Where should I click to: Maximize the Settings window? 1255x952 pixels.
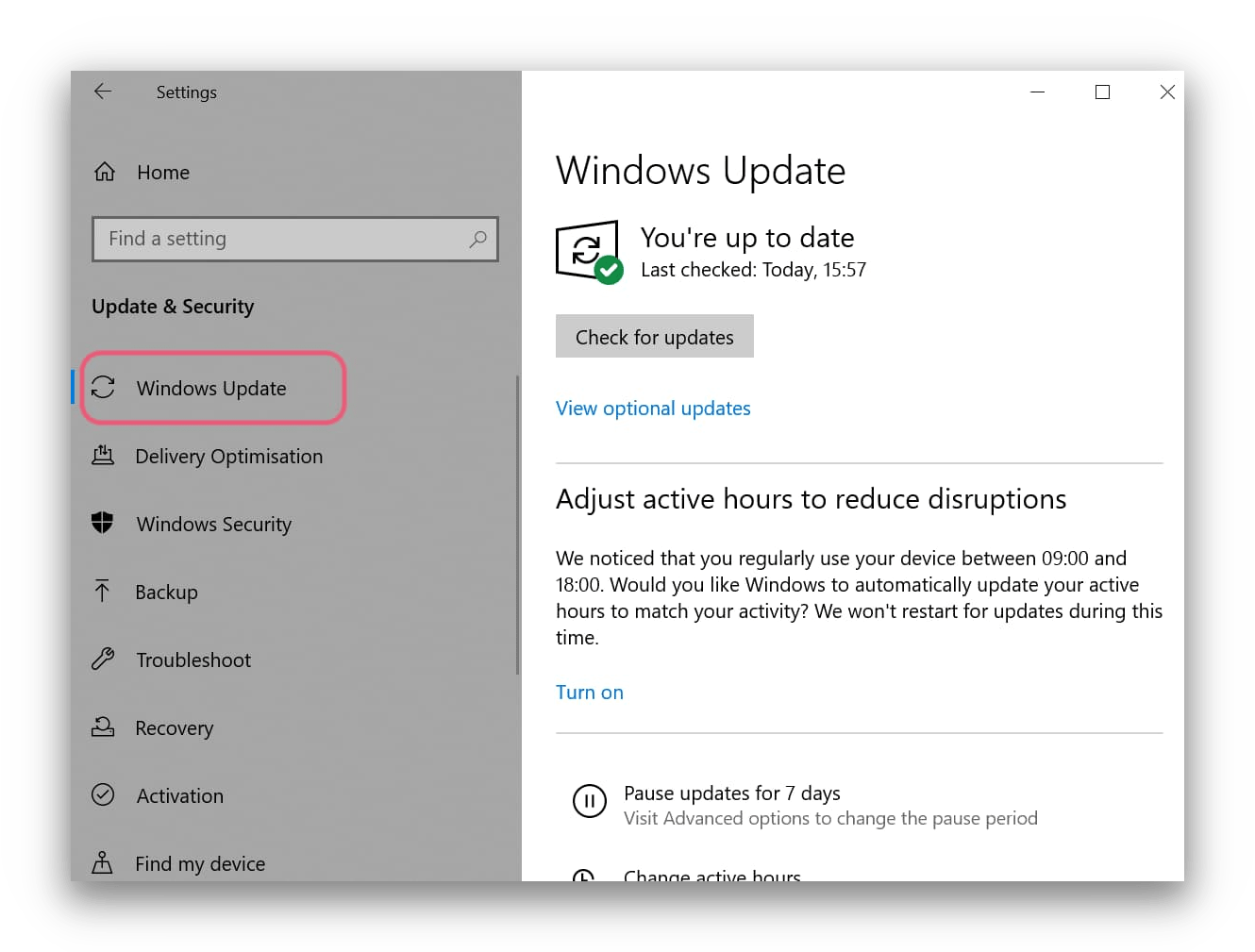[x=1102, y=92]
